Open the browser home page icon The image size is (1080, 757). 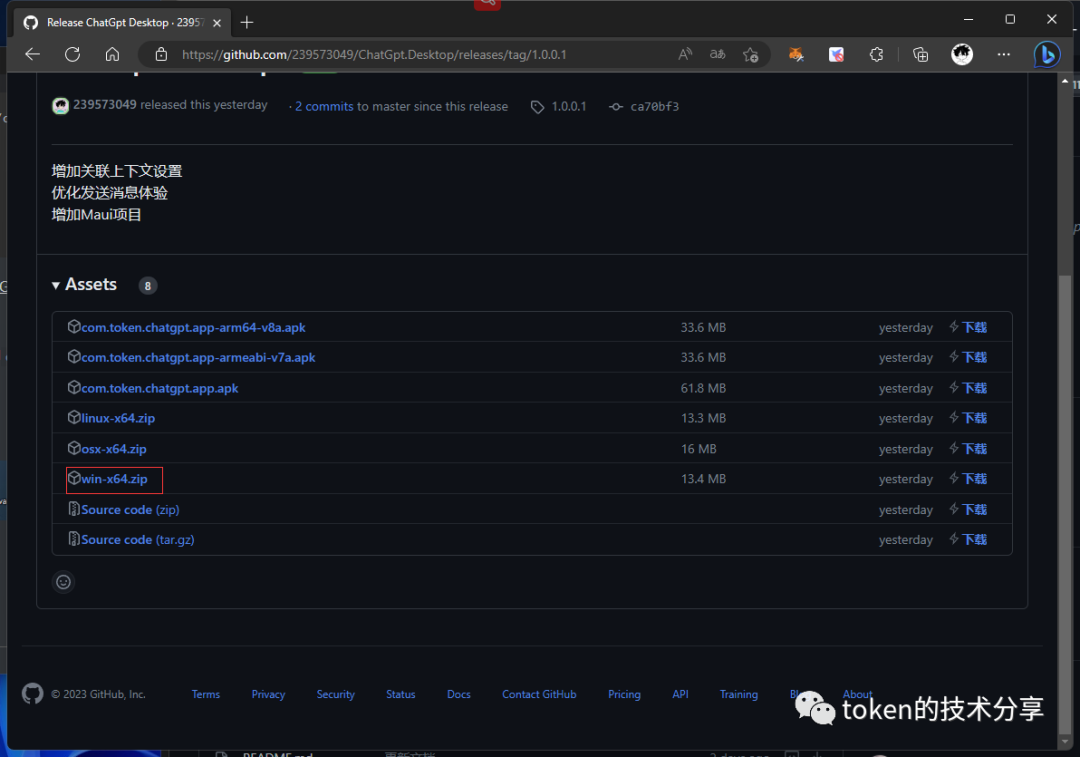[112, 54]
